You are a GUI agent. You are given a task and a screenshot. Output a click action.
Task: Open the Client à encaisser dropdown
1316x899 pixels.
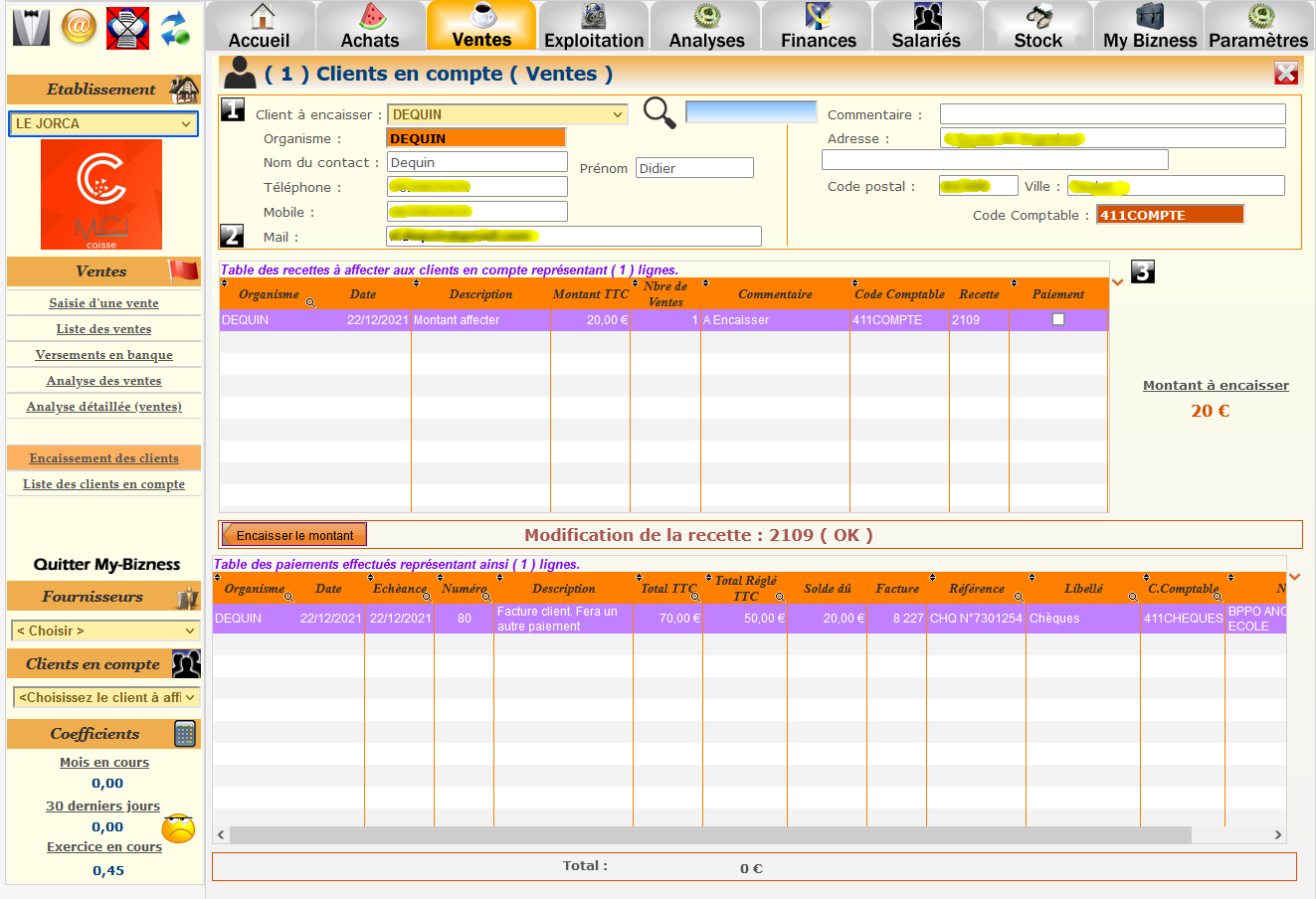coord(507,114)
